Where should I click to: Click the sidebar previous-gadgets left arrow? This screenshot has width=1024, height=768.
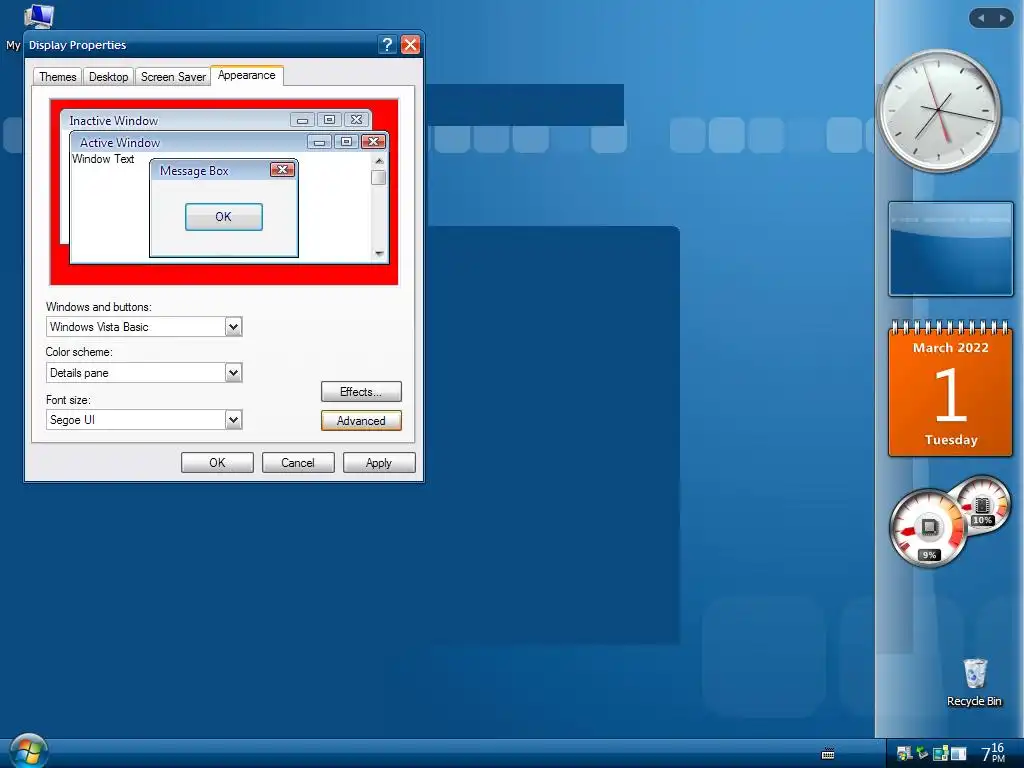[x=981, y=18]
